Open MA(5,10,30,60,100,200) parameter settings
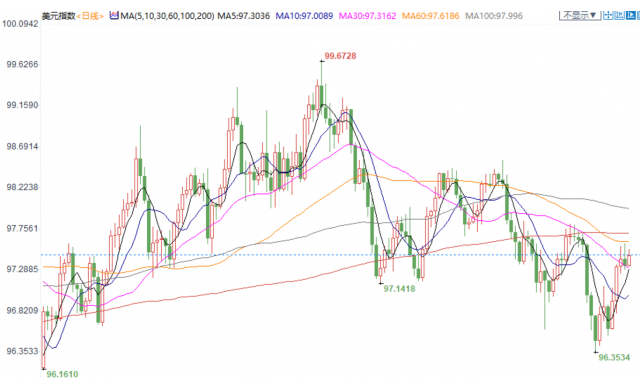Screen dimensions: 640x390 (x=167, y=16)
